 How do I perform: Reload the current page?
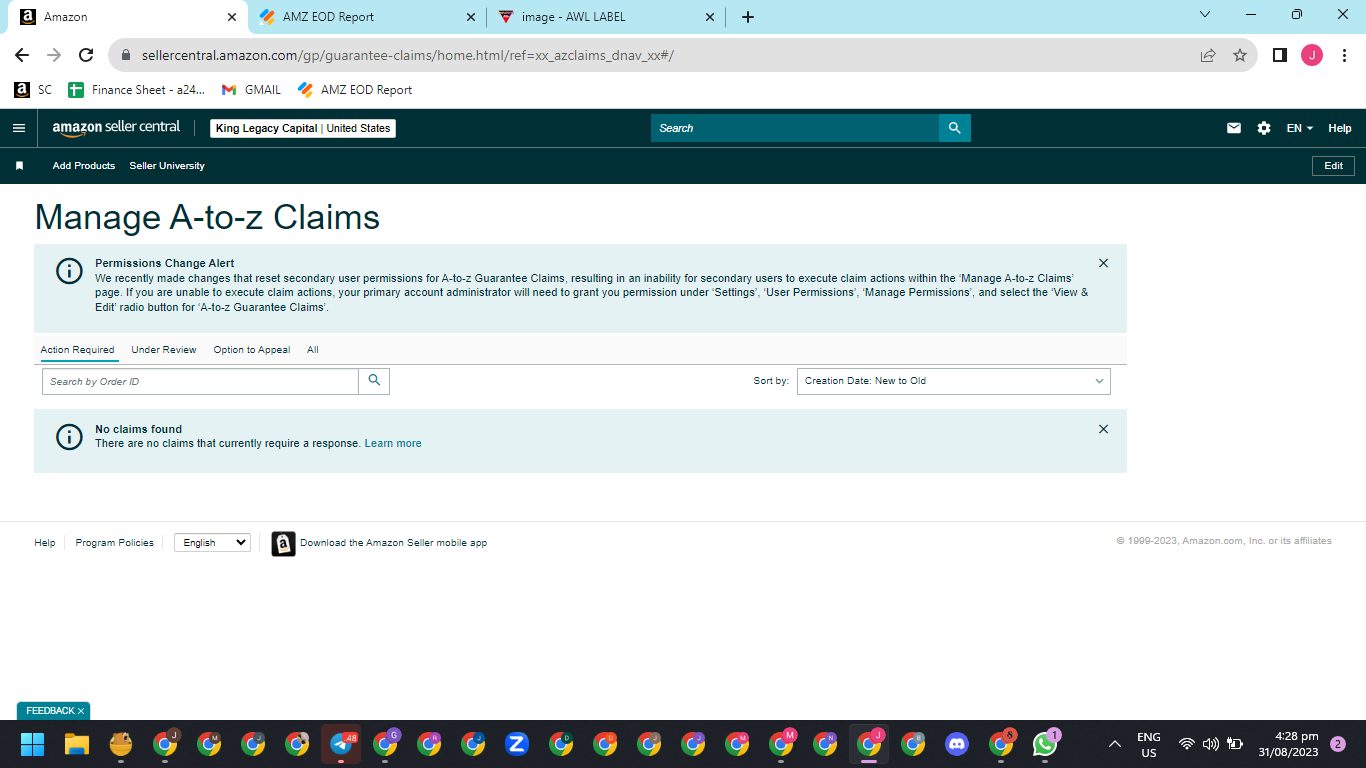point(86,55)
